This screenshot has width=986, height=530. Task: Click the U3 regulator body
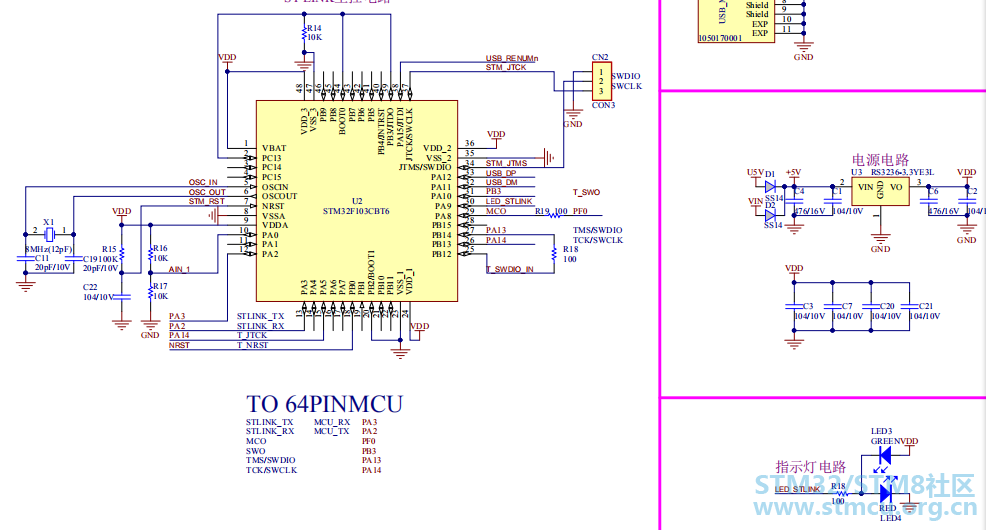click(880, 191)
